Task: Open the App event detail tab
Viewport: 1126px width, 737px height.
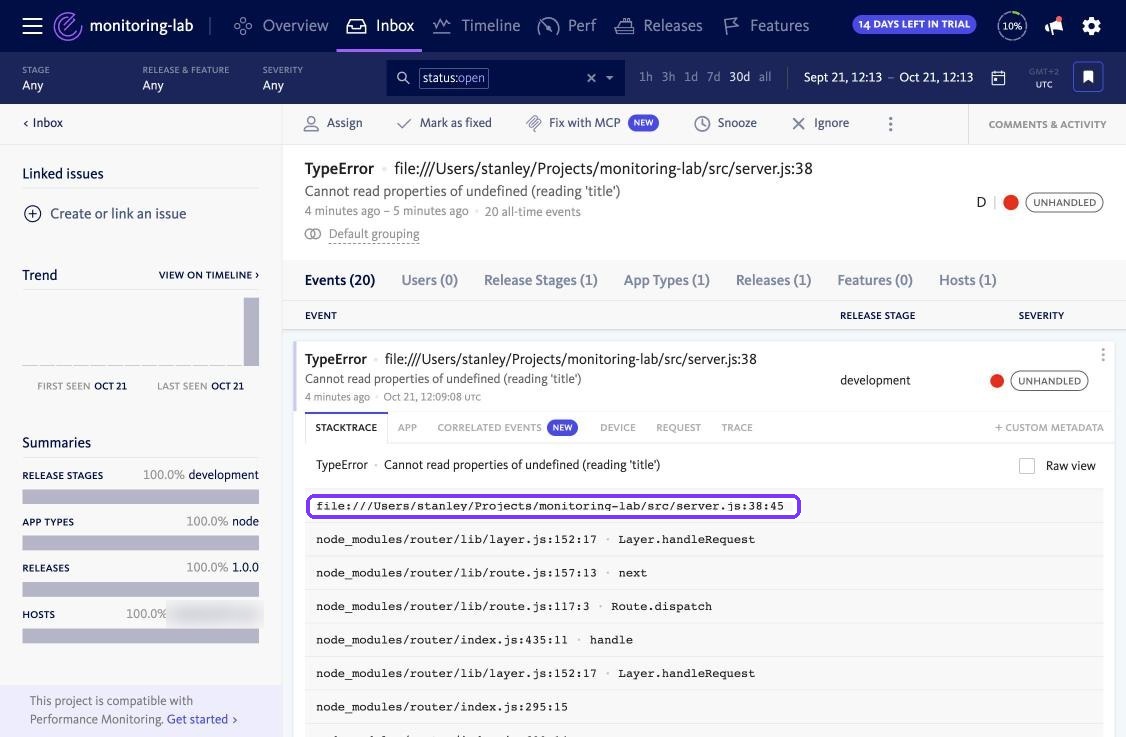Action: [407, 427]
